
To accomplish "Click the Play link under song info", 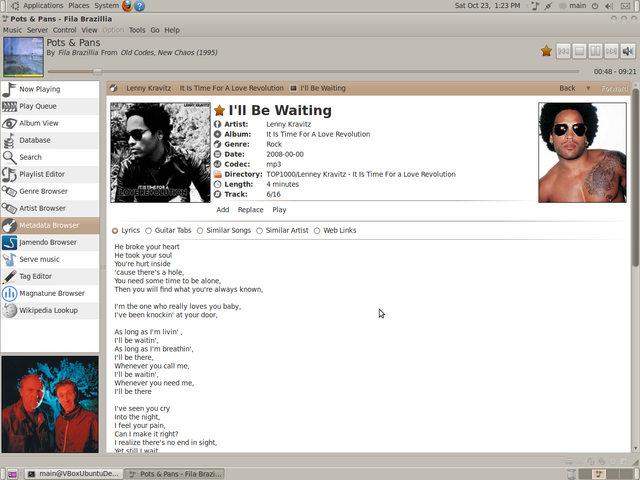I will [x=279, y=210].
